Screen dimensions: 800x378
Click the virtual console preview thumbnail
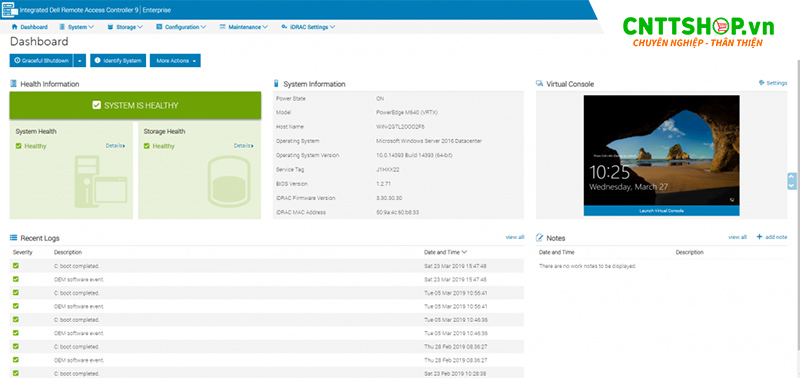(x=661, y=150)
